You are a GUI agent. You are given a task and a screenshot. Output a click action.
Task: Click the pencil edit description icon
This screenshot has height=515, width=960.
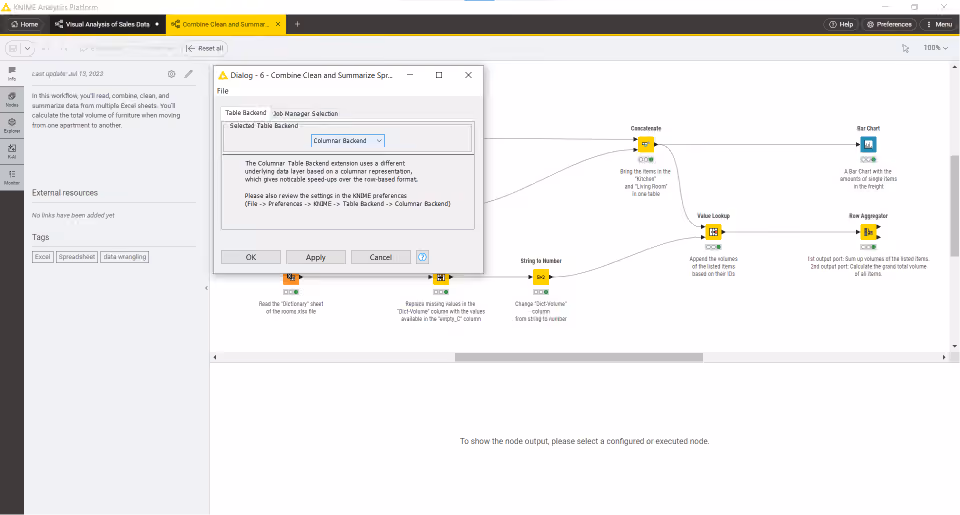(189, 74)
